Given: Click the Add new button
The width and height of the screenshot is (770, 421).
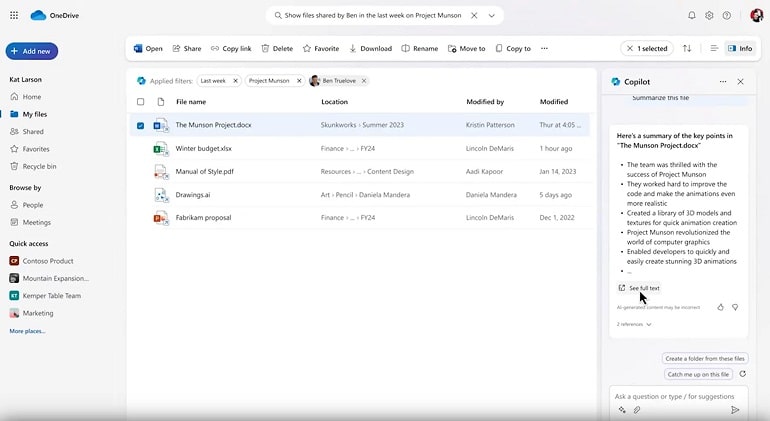Looking at the screenshot, I should tap(32, 51).
